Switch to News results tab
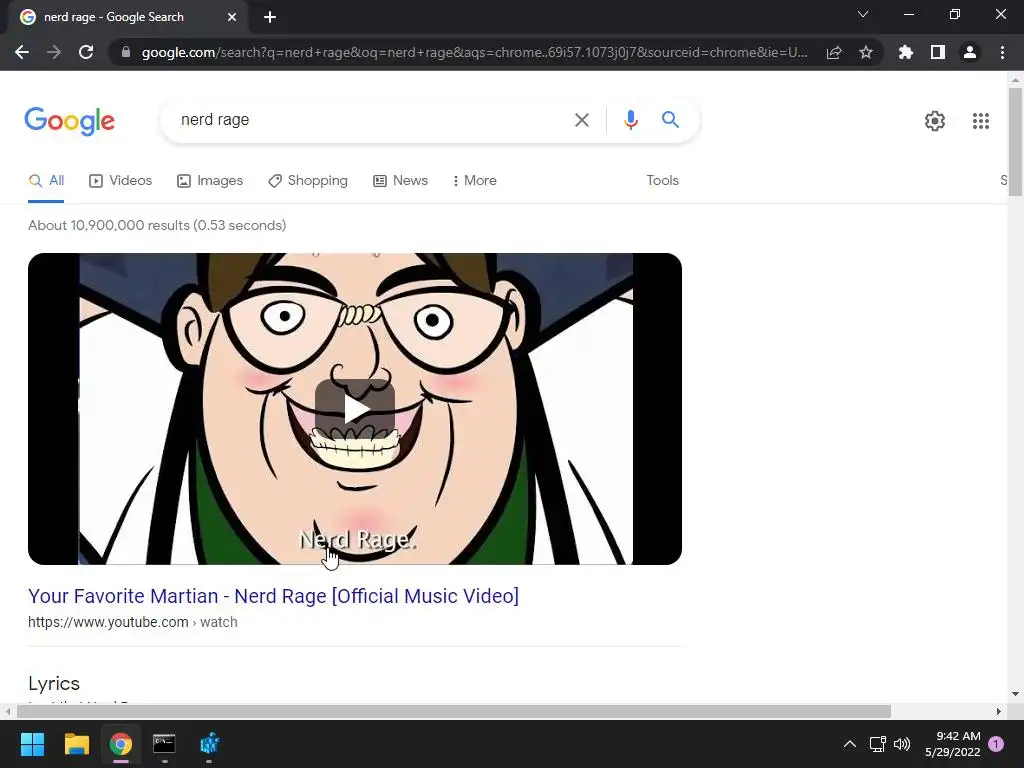The image size is (1024, 768). pos(400,180)
